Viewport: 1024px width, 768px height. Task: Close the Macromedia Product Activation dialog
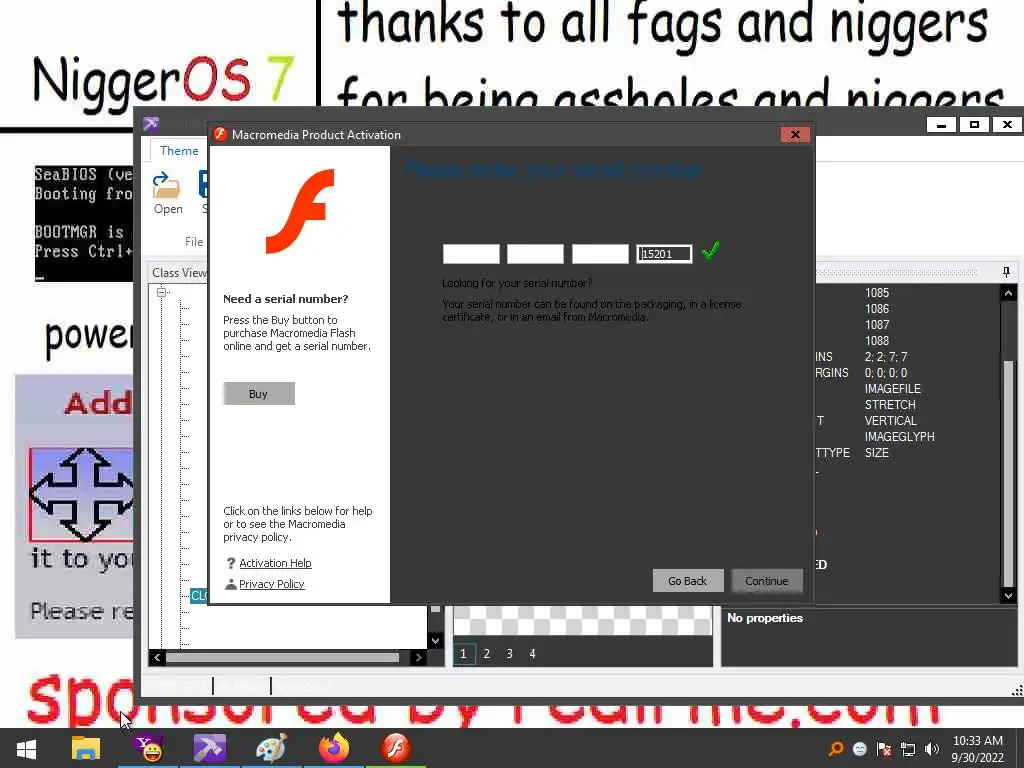pos(795,135)
